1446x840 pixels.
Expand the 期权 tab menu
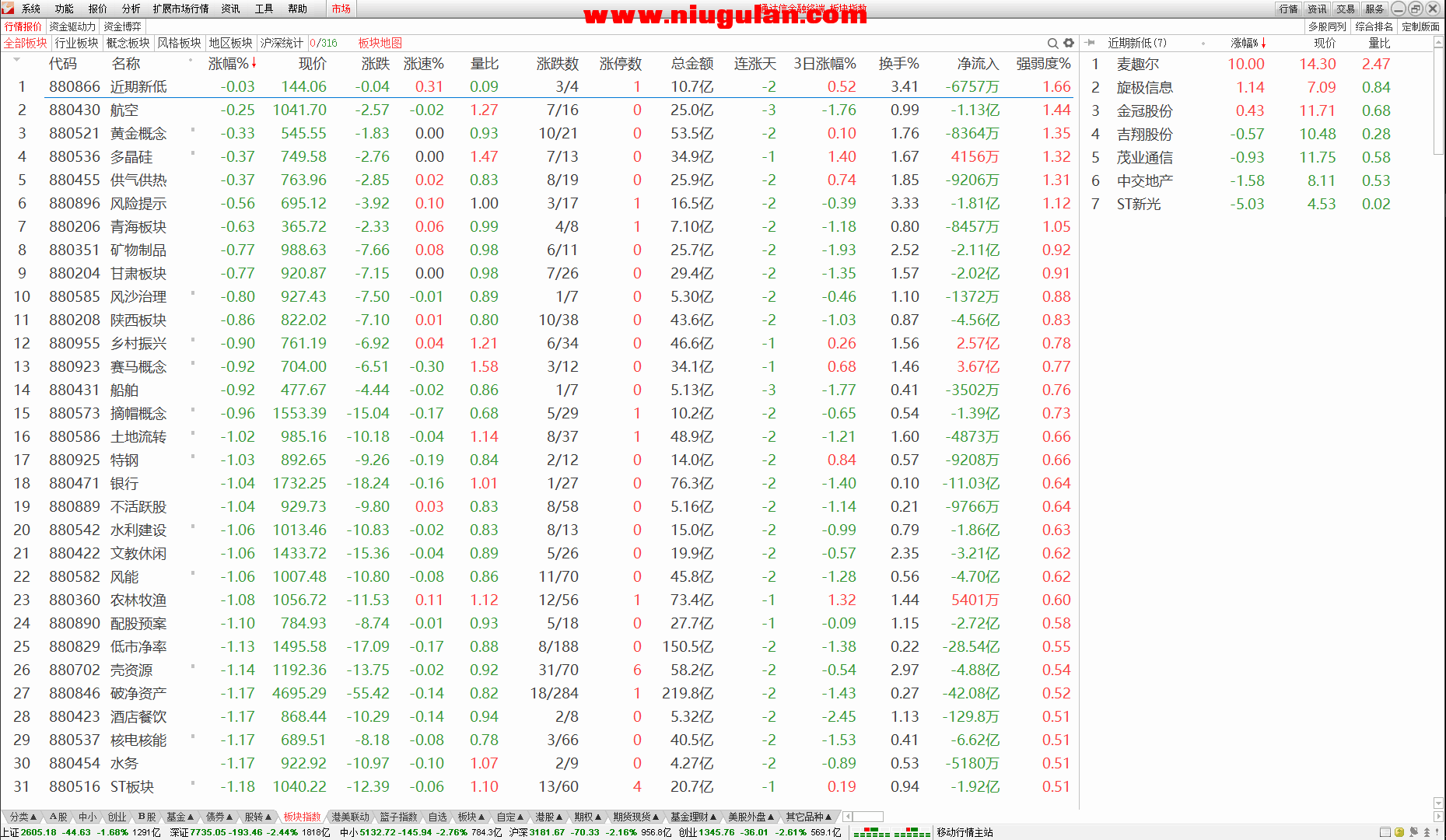(x=588, y=817)
